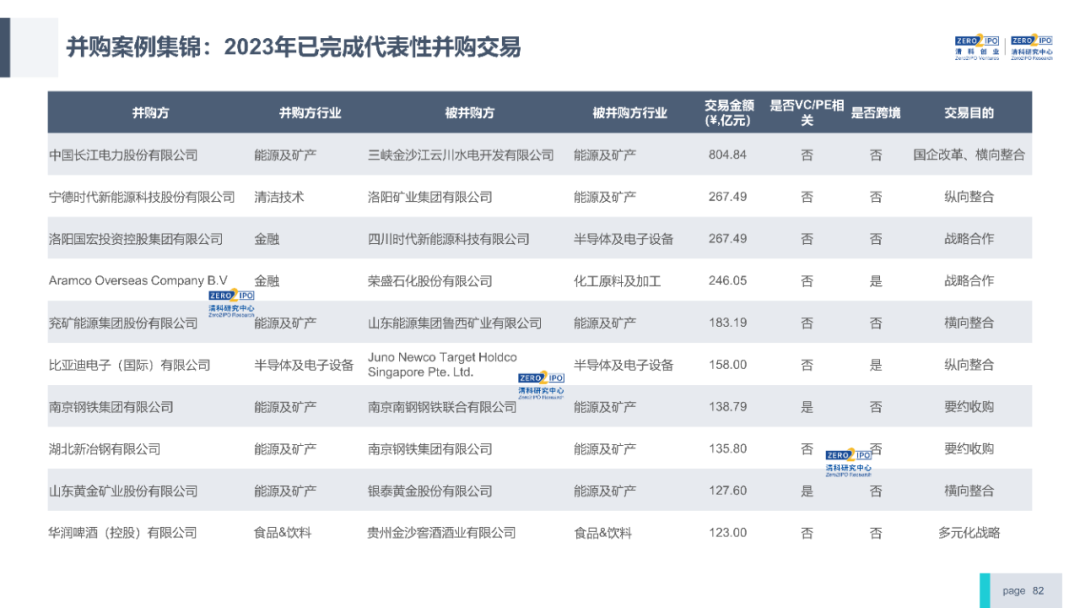Click the 804.84 transaction amount
The width and height of the screenshot is (1080, 608).
pyautogui.click(x=727, y=155)
